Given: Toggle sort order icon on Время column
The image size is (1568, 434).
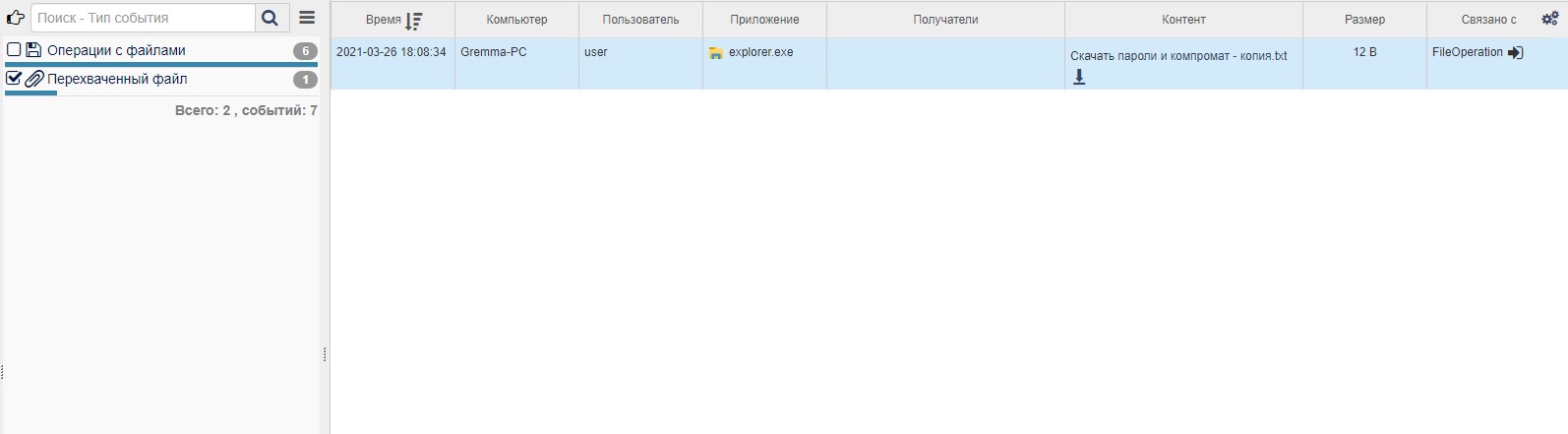Looking at the screenshot, I should pos(413,21).
